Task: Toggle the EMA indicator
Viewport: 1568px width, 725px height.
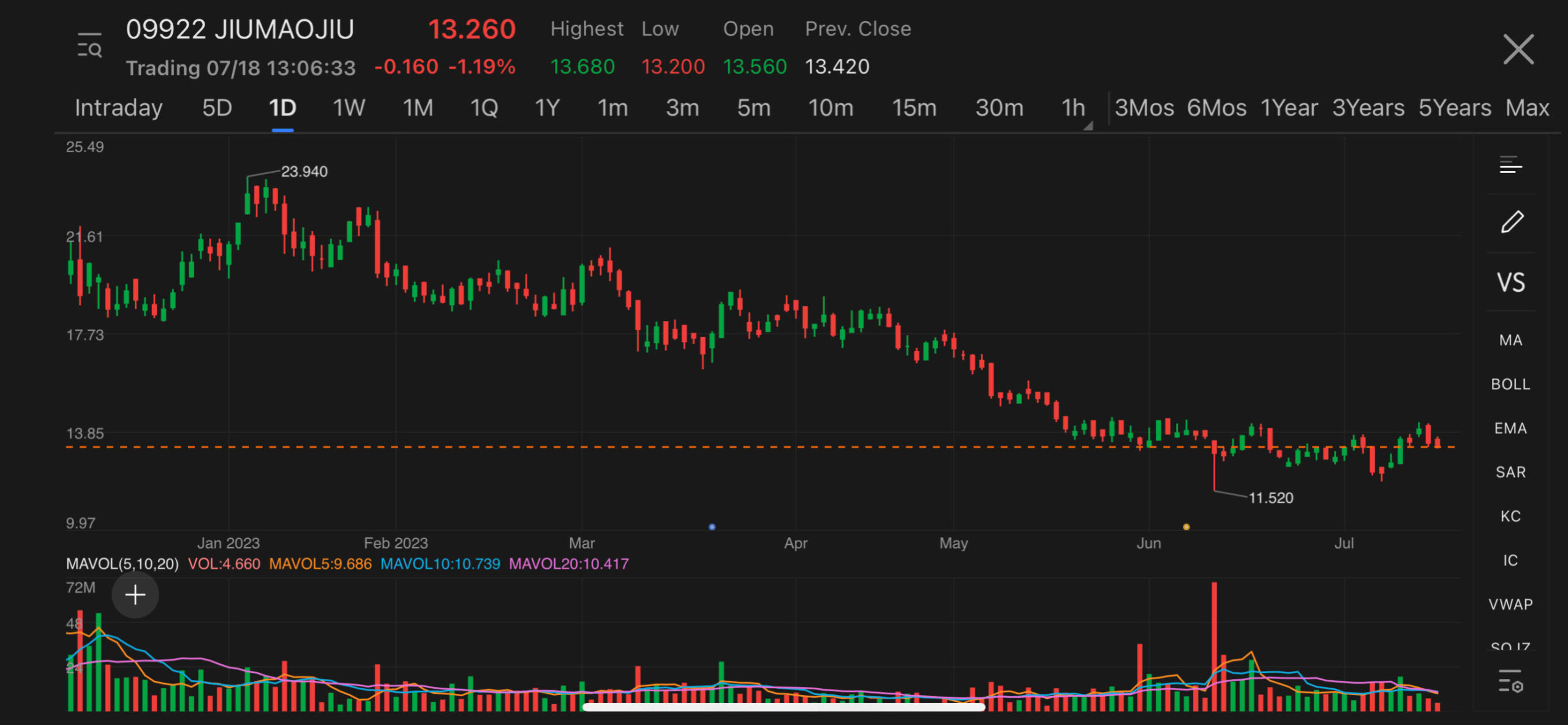Action: pos(1510,428)
